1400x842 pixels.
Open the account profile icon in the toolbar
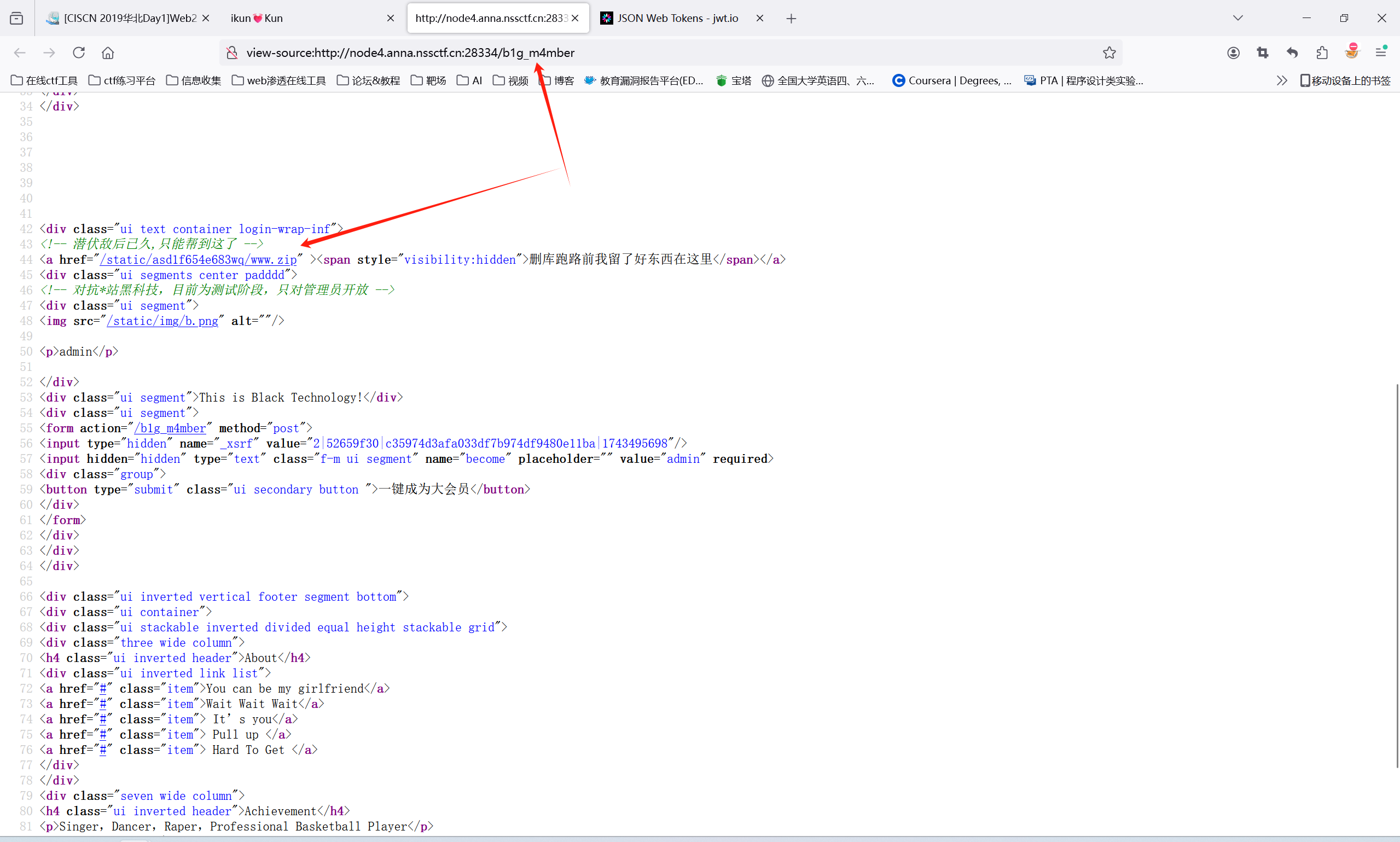click(1233, 53)
